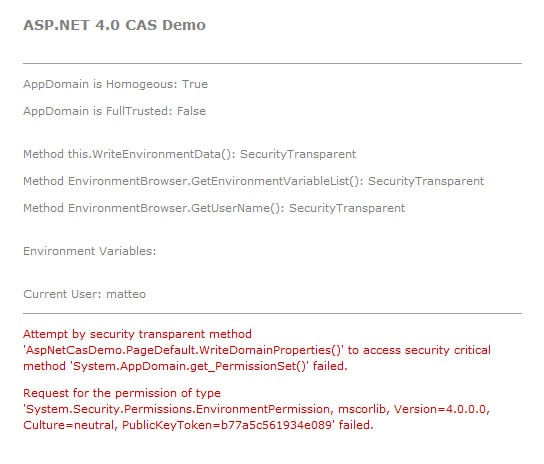Click the AppDomain is Homogeous text line

click(116, 84)
